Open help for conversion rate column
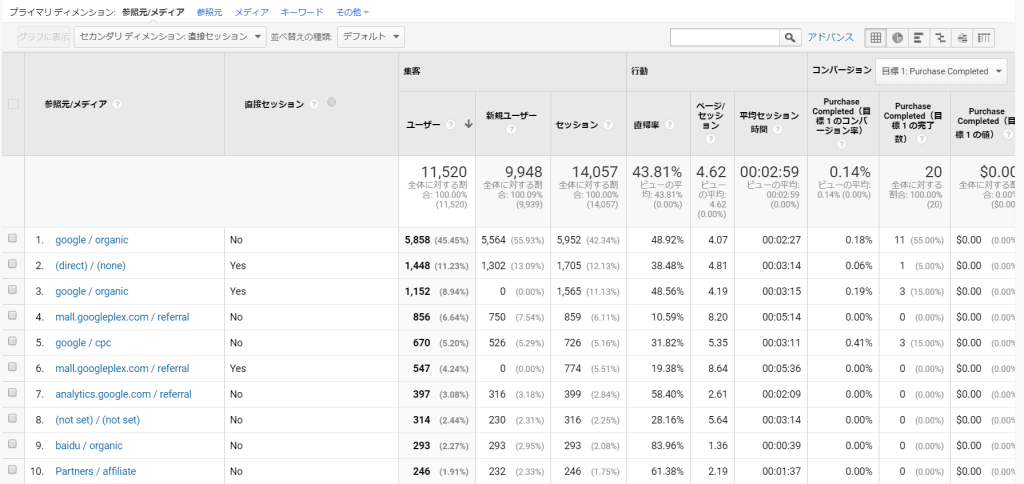The image size is (1024, 484). (x=841, y=144)
